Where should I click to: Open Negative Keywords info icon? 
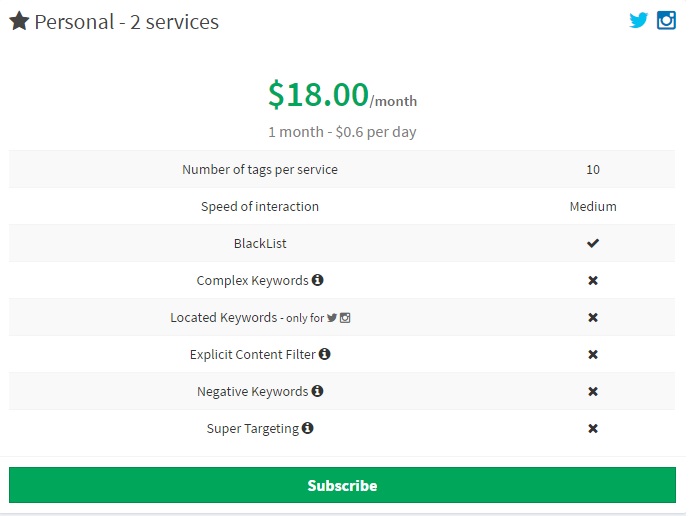tap(317, 391)
